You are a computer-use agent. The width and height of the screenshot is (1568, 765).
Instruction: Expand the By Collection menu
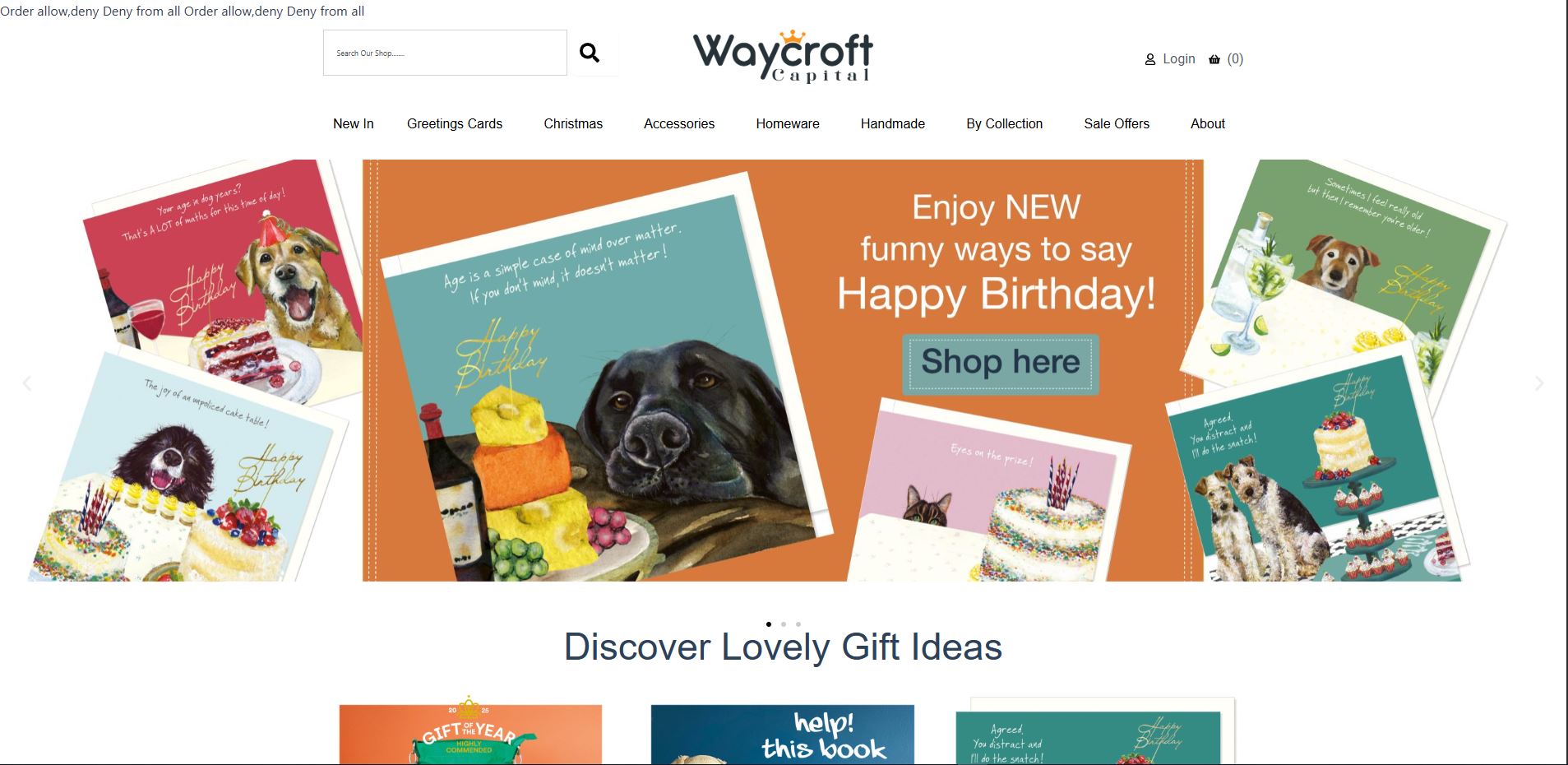tap(1004, 123)
